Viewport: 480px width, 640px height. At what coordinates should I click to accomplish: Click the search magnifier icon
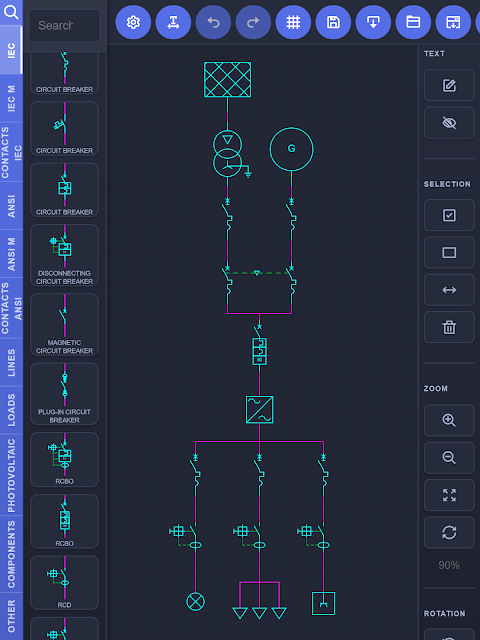[x=11, y=12]
